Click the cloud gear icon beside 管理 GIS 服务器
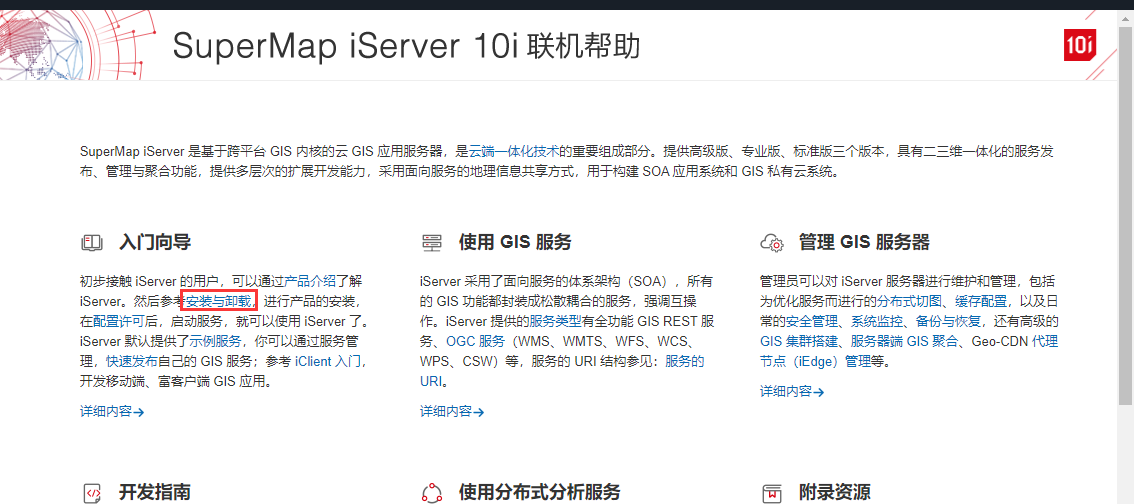The width and height of the screenshot is (1134, 504). (x=772, y=243)
